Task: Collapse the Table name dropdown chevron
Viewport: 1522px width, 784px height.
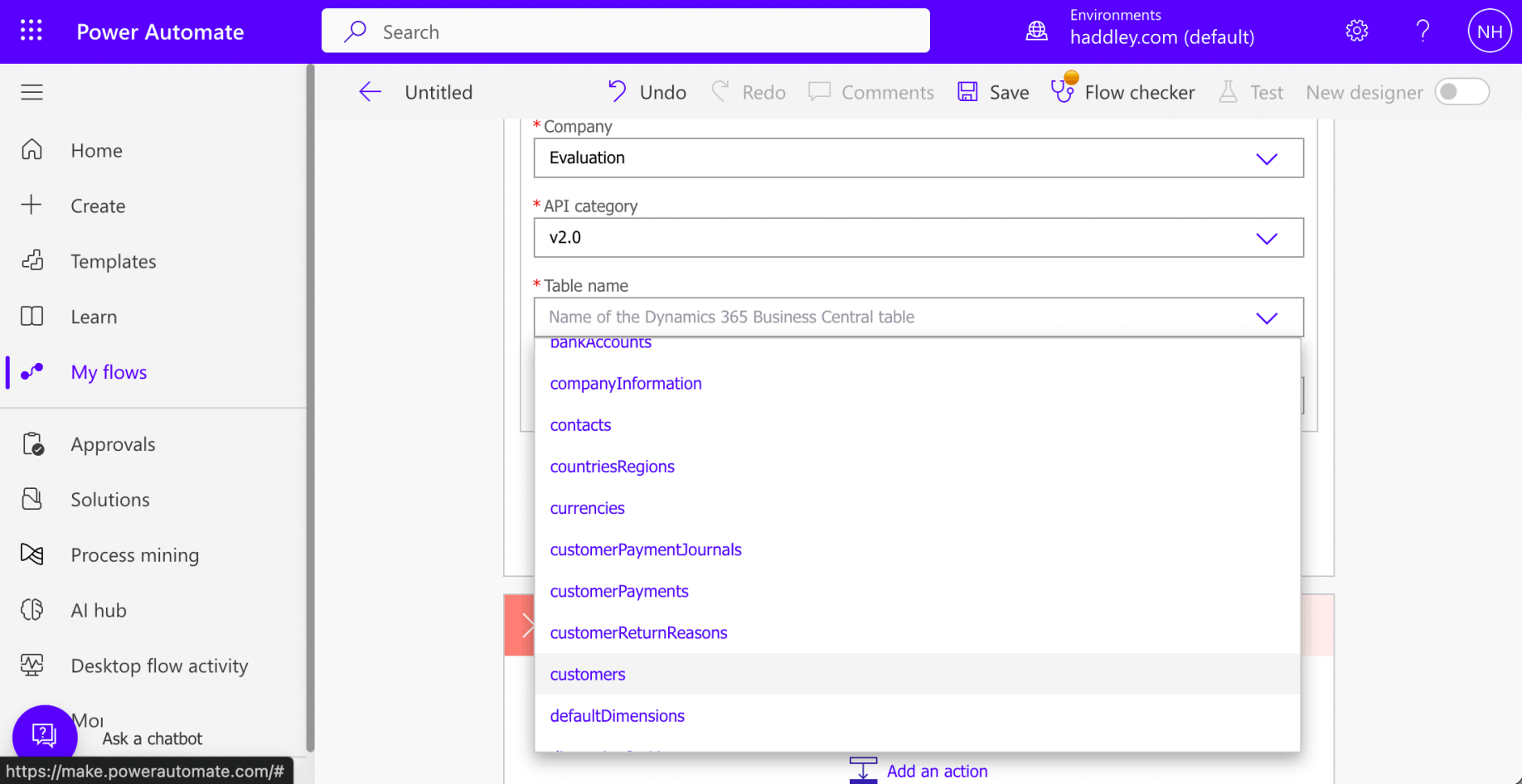Action: (x=1266, y=318)
